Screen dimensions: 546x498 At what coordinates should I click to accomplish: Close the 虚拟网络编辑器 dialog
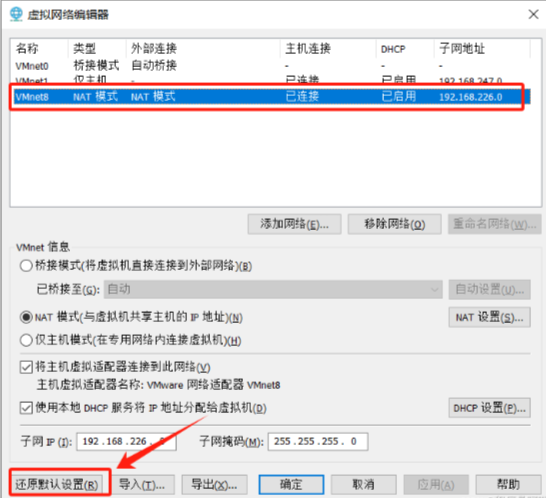click(533, 14)
